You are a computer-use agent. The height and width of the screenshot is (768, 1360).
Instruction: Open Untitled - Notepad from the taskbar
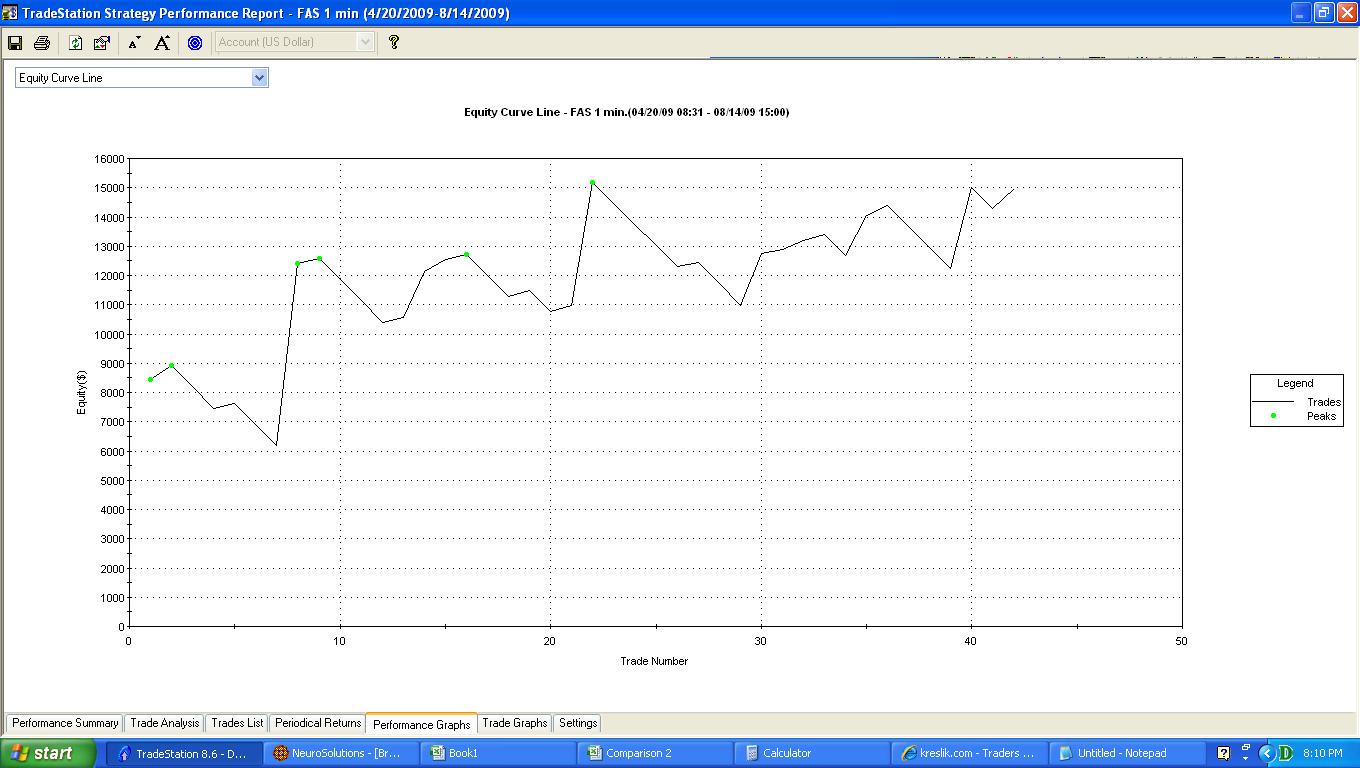click(1127, 753)
